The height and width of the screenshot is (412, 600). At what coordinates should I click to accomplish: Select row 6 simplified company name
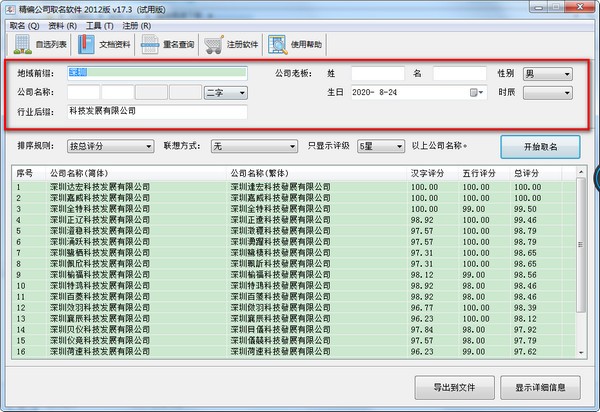point(100,242)
